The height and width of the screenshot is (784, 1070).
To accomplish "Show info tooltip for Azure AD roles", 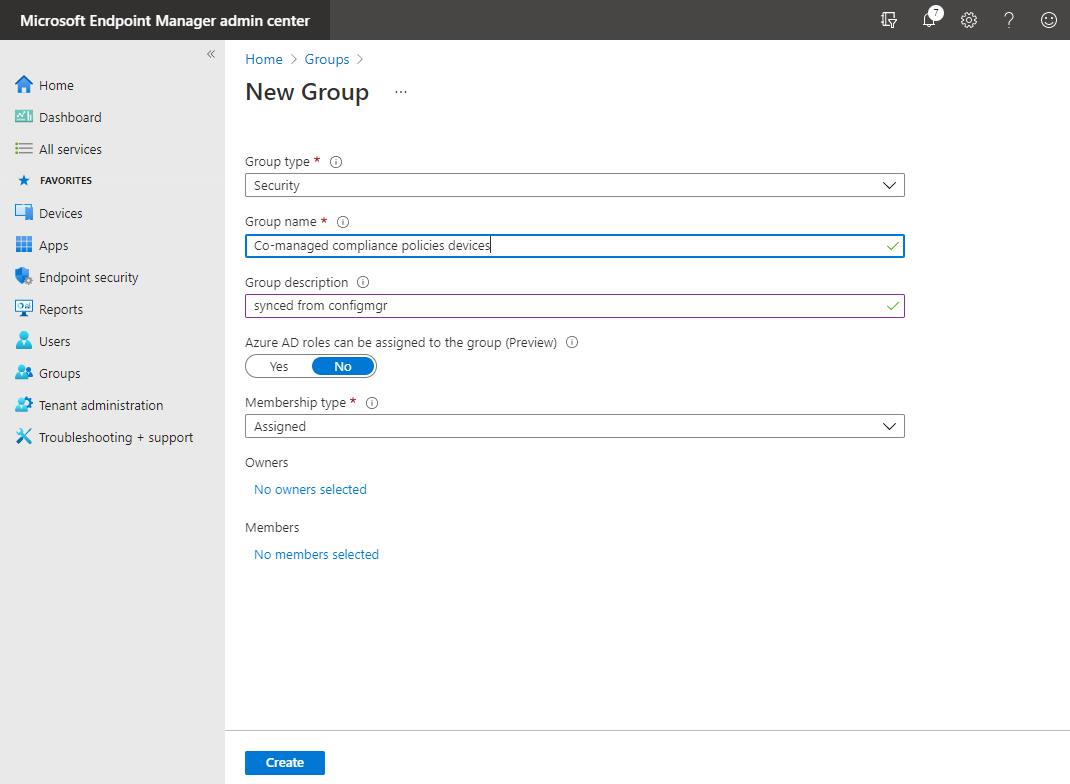I will pos(573,342).
